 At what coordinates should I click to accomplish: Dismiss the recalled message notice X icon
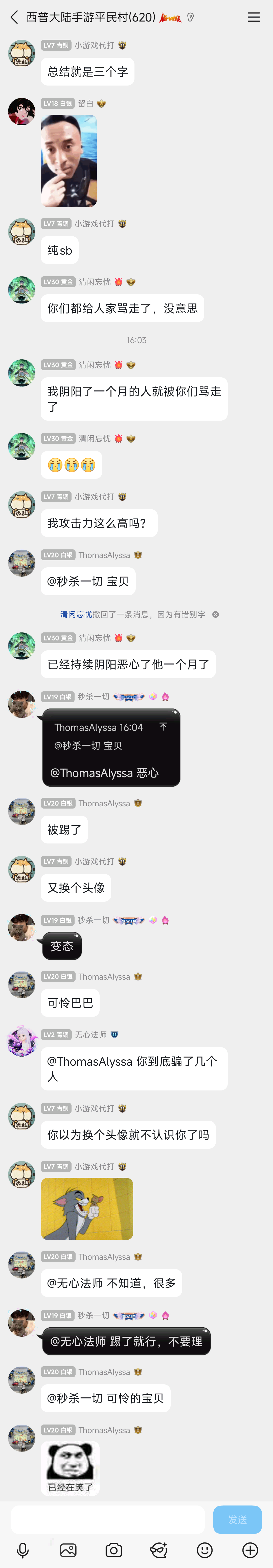point(215,614)
